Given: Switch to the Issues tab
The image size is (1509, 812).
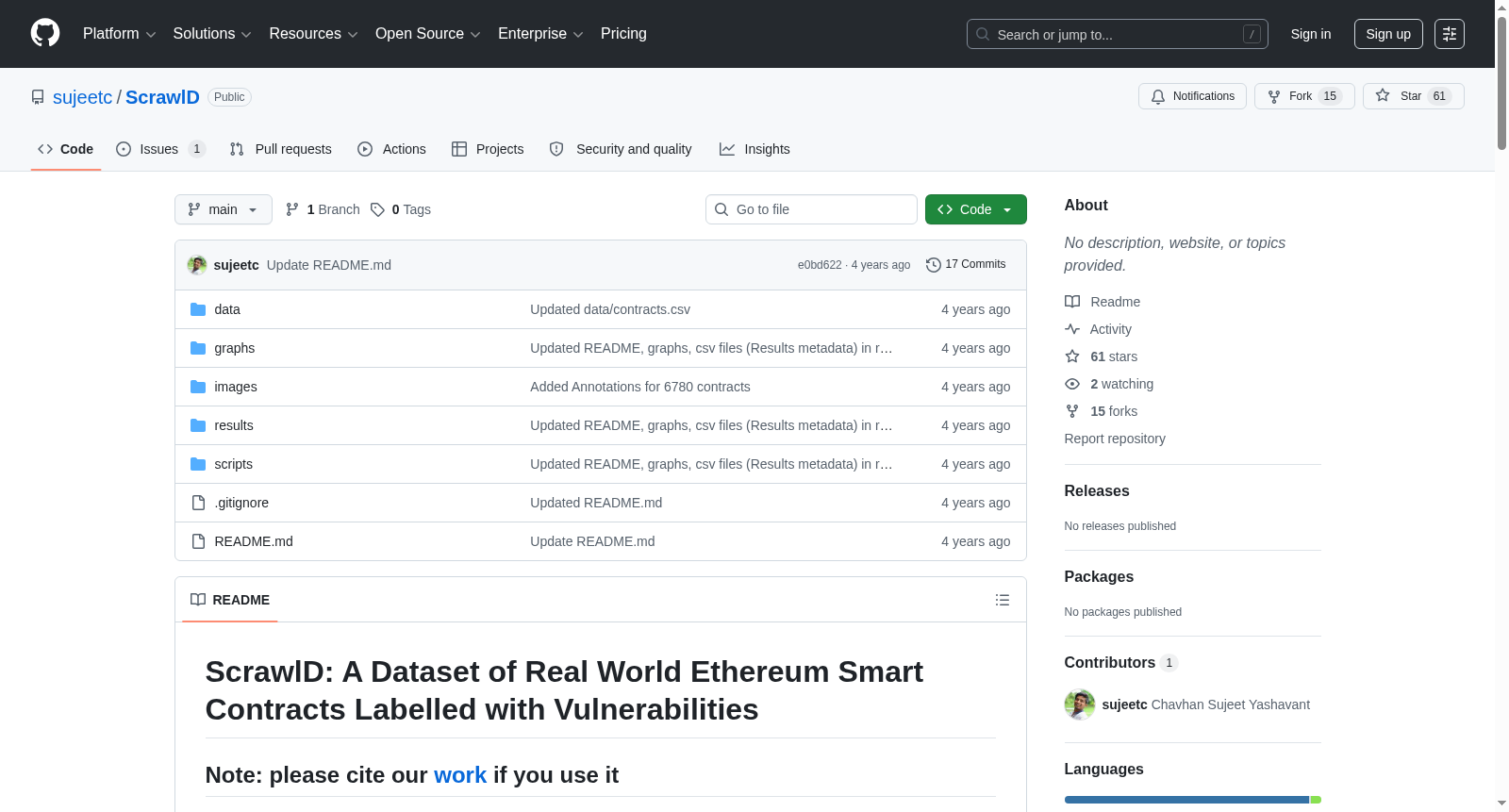Looking at the screenshot, I should pyautogui.click(x=160, y=149).
